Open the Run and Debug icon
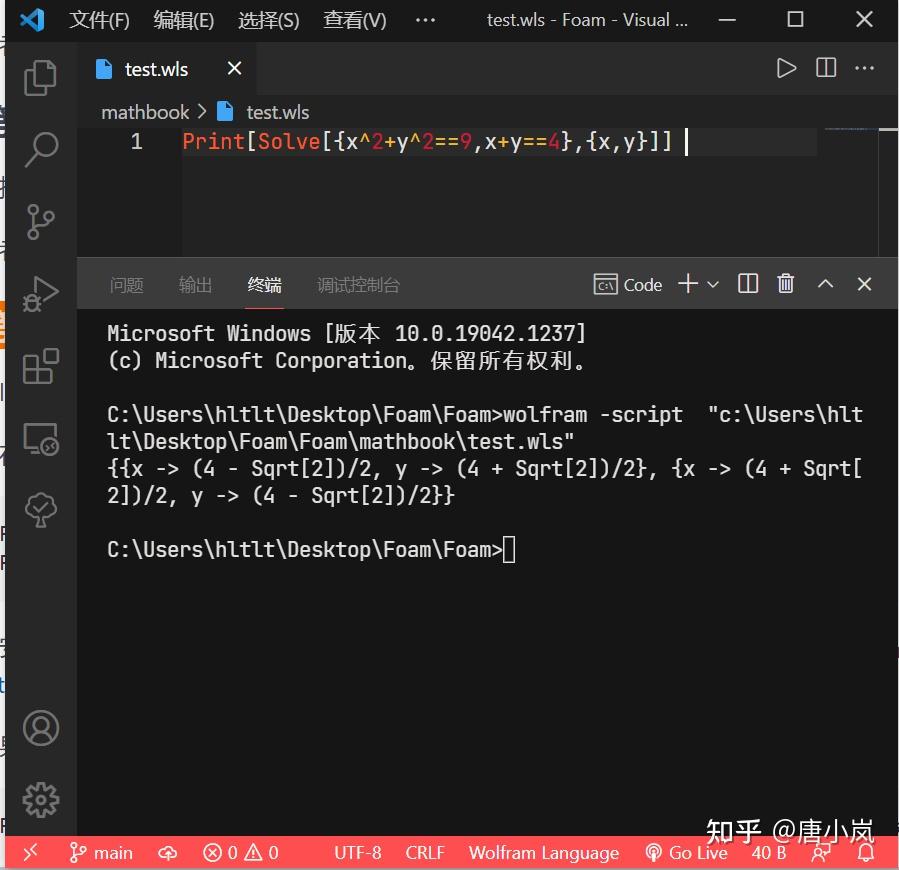 (x=40, y=294)
